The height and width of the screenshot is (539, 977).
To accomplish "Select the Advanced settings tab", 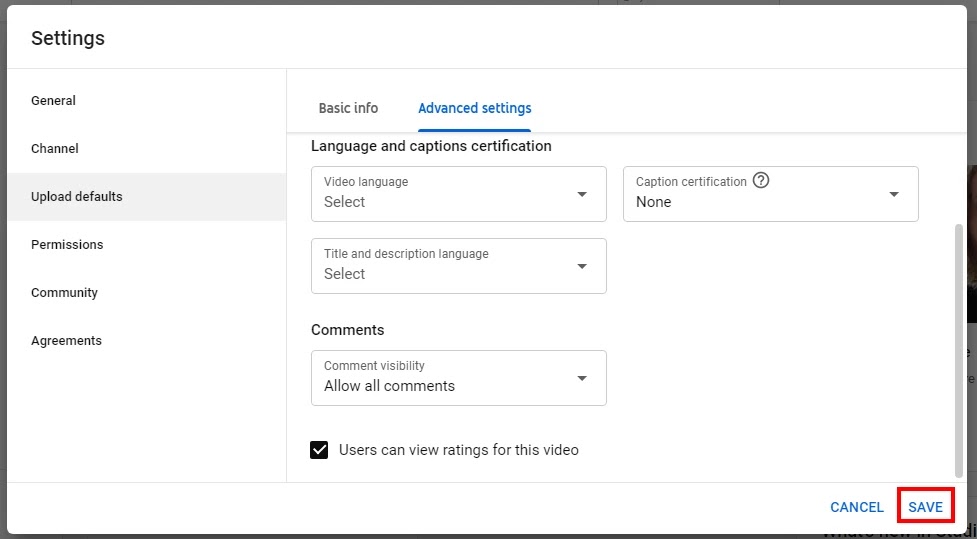I will [475, 108].
